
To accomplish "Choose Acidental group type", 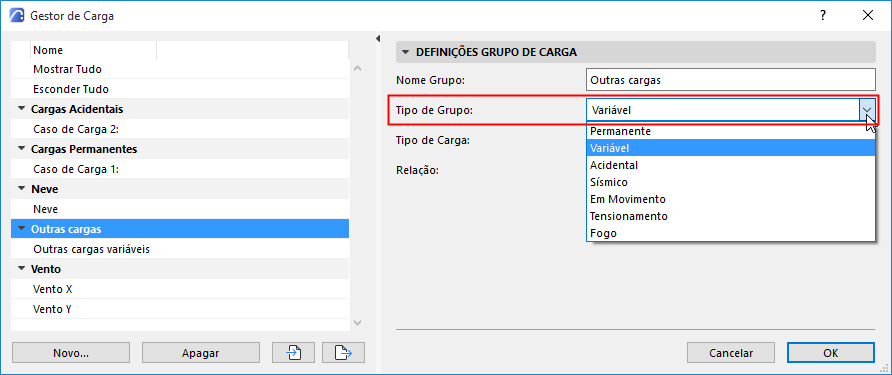I will coord(730,165).
